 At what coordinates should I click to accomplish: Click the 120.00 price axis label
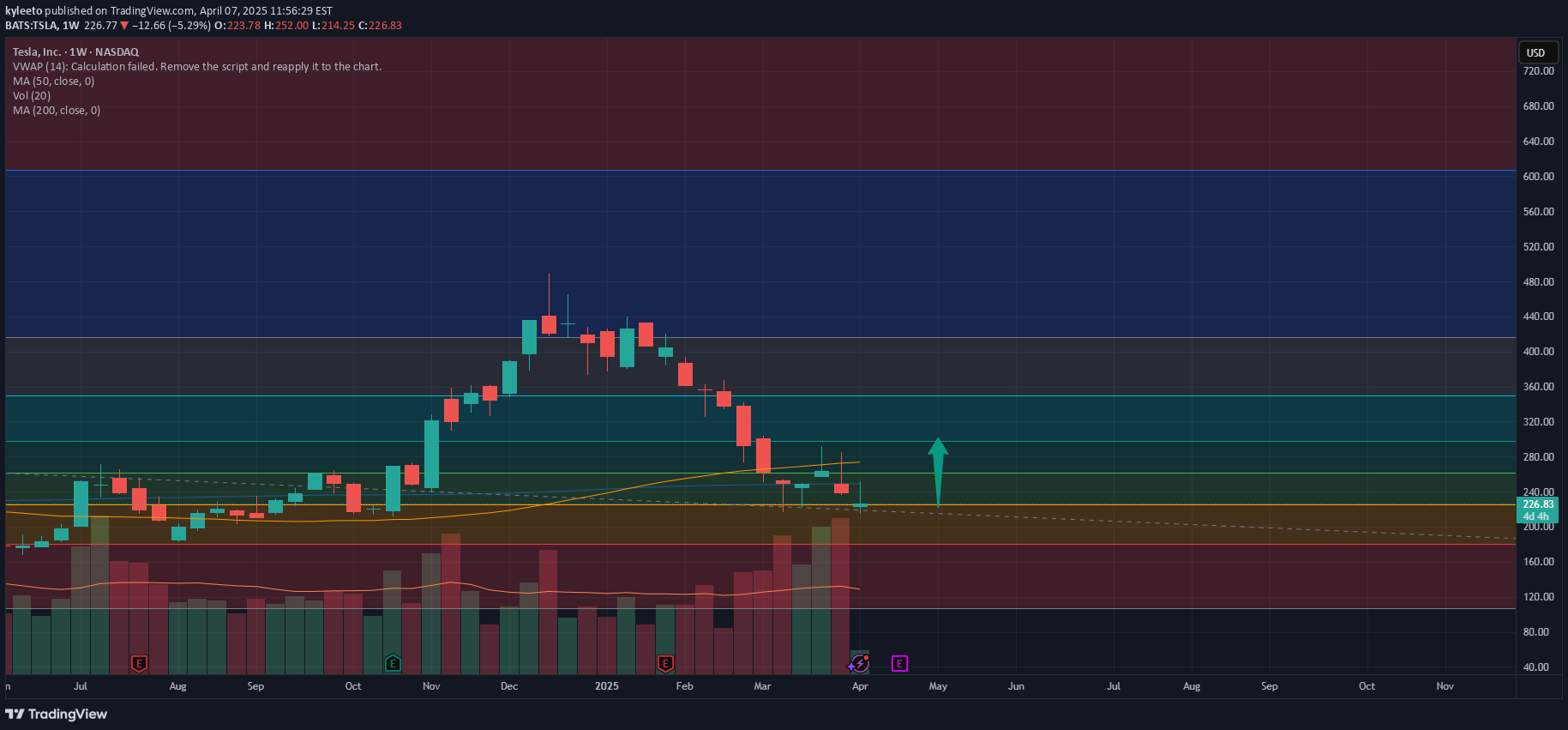pyautogui.click(x=1538, y=597)
